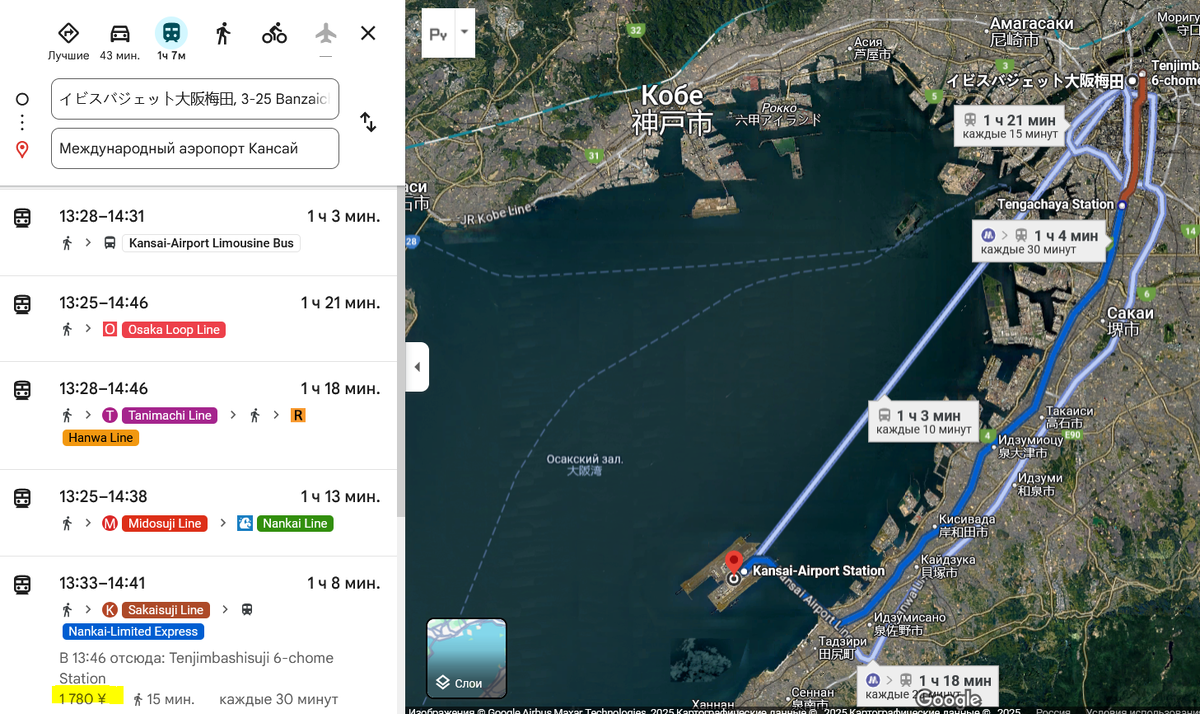The width and height of the screenshot is (1200, 714).
Task: Open the Layers map thumbnail
Action: coord(467,658)
